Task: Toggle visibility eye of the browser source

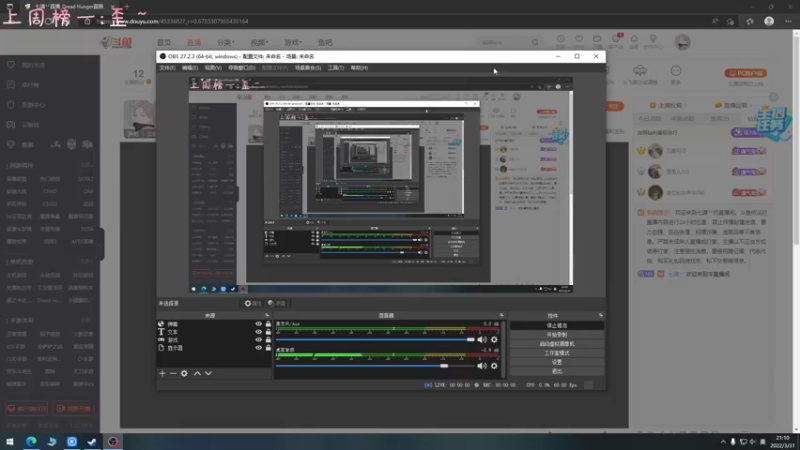Action: (258, 324)
